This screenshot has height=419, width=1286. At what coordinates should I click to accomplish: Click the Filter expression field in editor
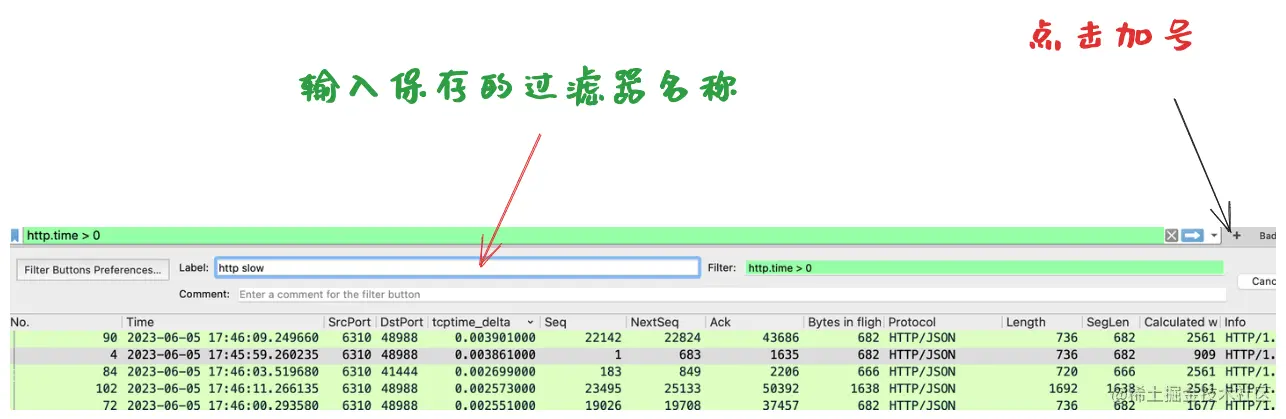tap(985, 268)
